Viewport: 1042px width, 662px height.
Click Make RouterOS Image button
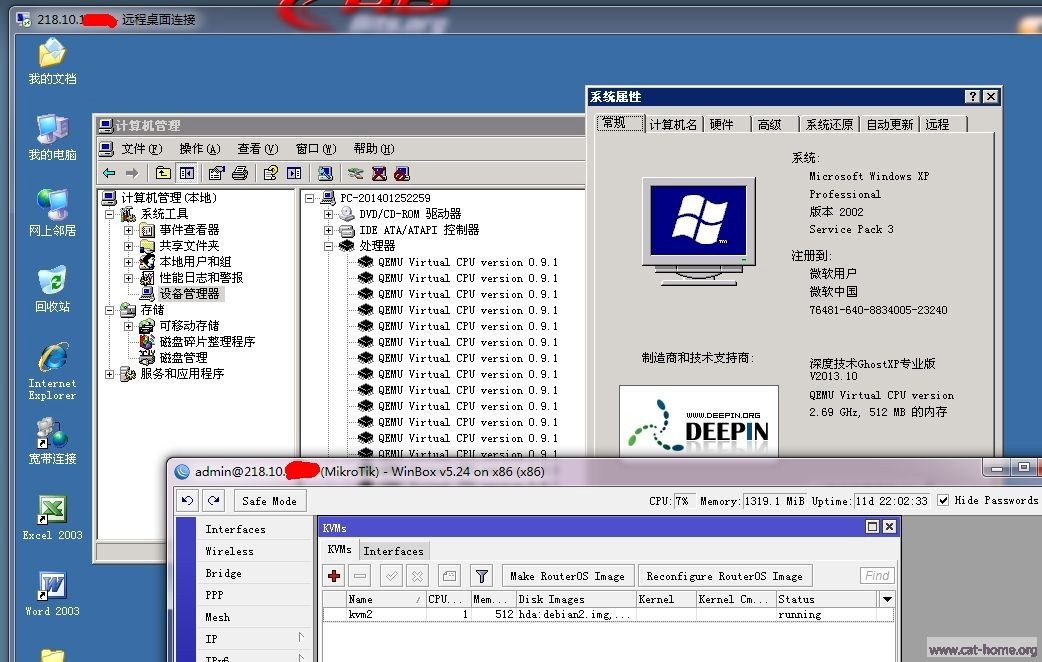567,576
